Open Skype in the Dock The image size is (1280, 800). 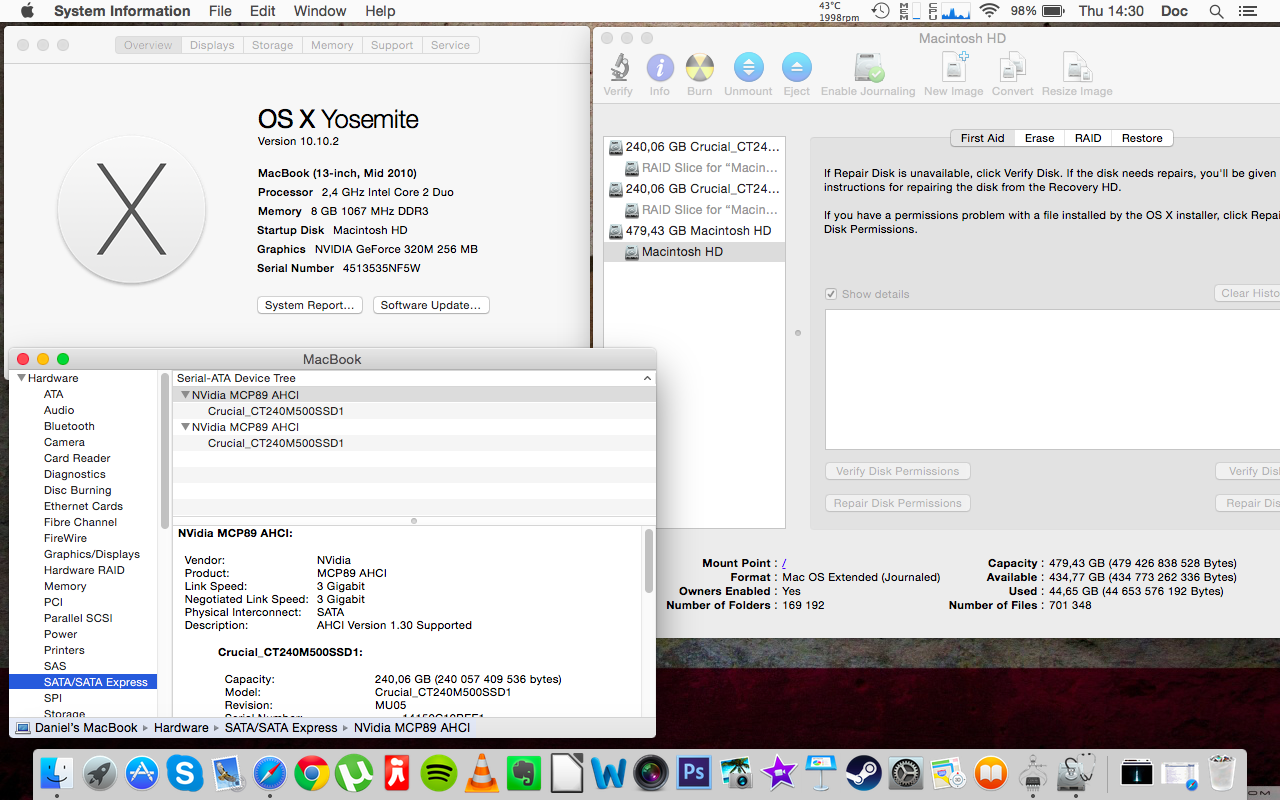tap(184, 772)
